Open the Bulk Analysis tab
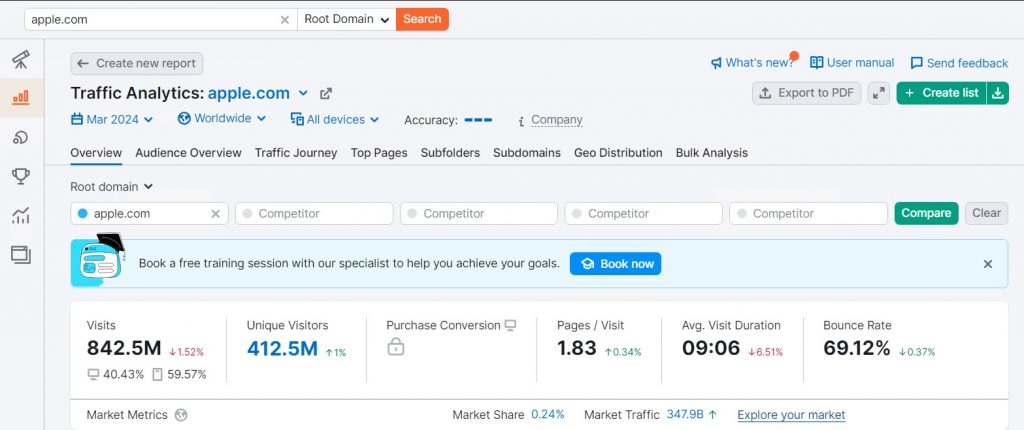This screenshot has width=1024, height=430. pyautogui.click(x=712, y=153)
